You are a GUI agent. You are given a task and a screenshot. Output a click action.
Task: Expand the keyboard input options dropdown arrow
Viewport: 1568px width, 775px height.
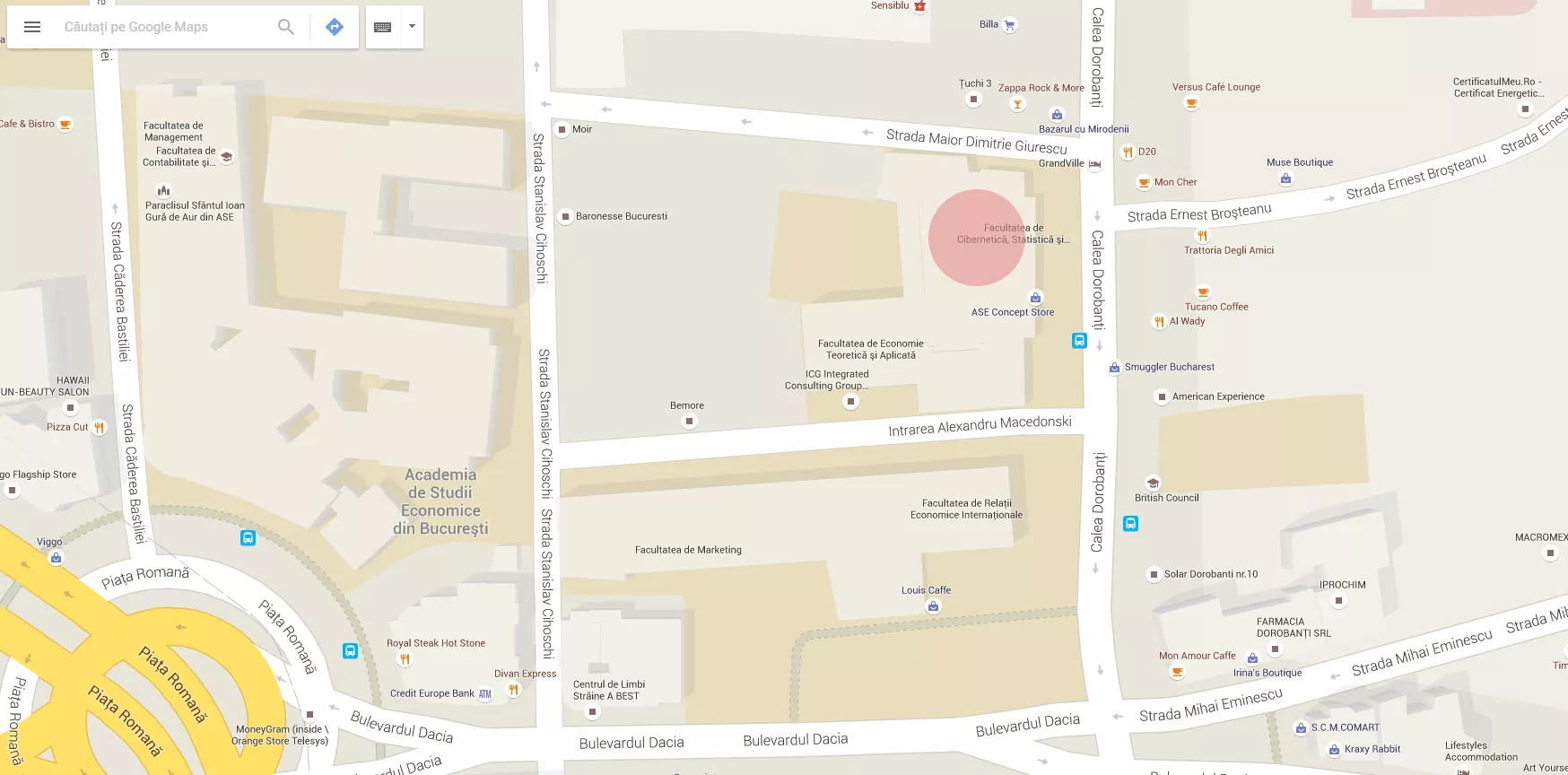(412, 26)
